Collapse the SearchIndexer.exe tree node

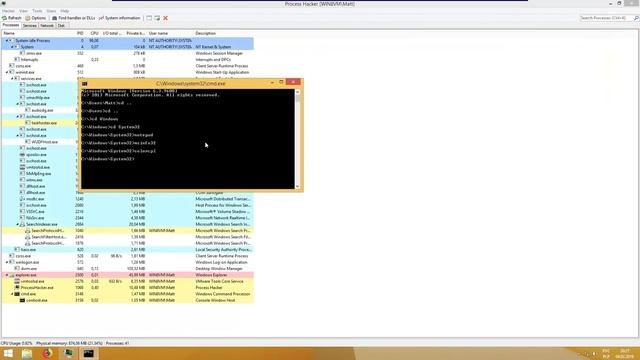coord(17,224)
